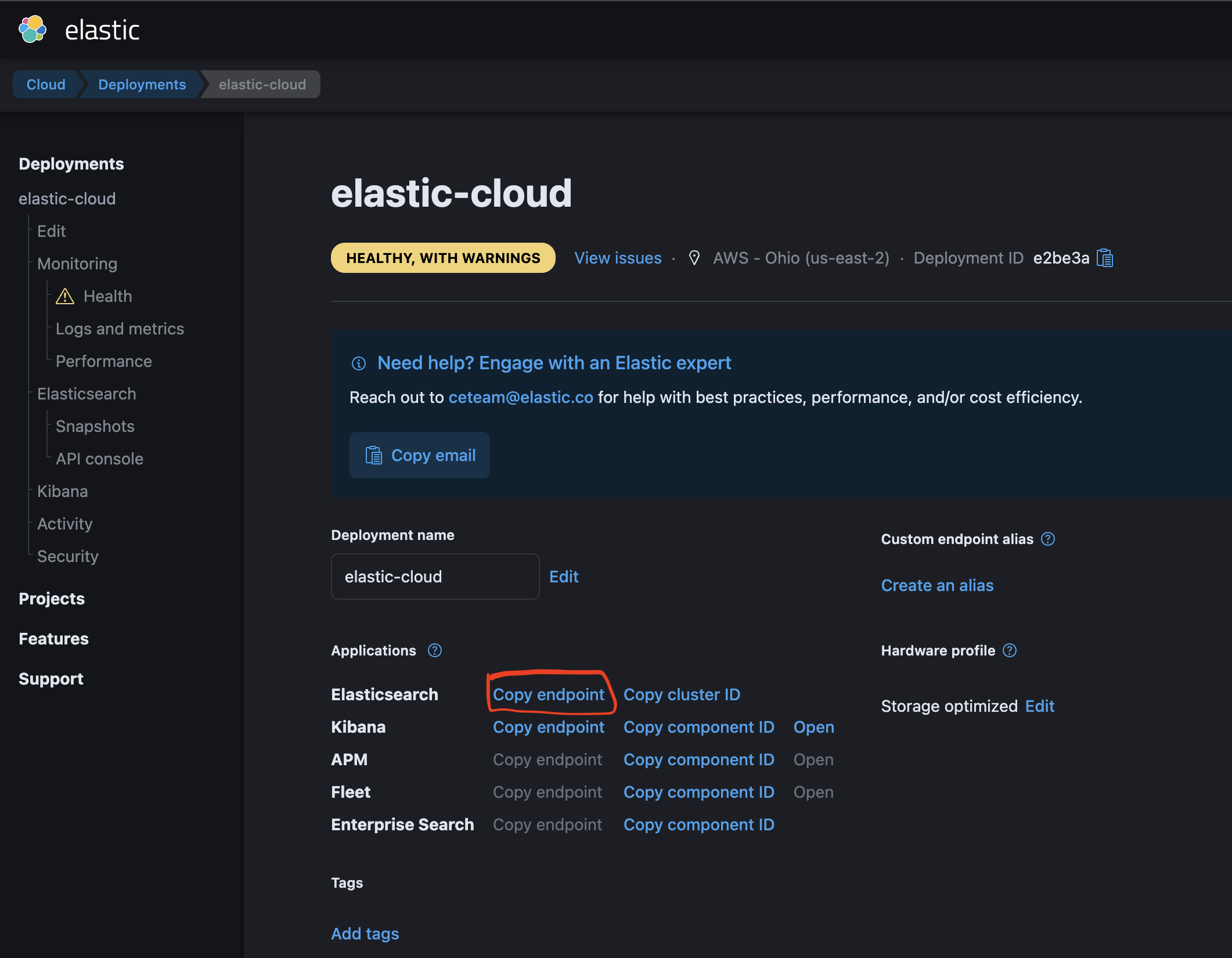Open Monitoring in the sidebar

(x=77, y=264)
